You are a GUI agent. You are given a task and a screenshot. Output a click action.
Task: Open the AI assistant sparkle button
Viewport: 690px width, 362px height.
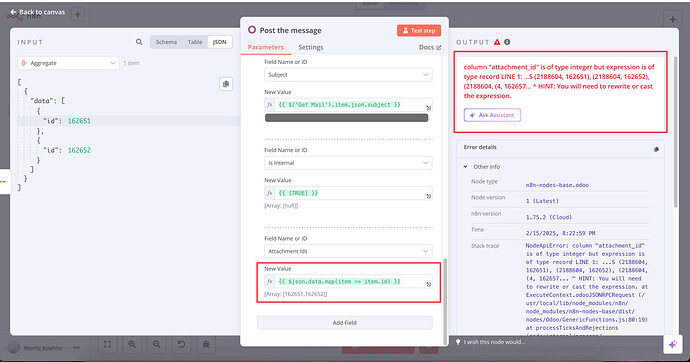[672, 344]
